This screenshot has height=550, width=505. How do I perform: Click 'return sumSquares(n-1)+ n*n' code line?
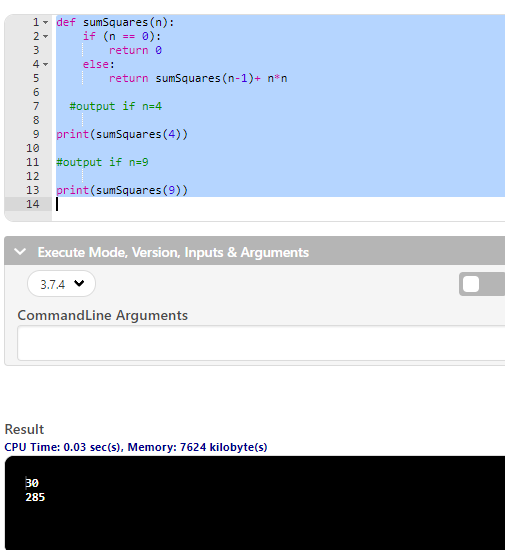click(x=198, y=78)
